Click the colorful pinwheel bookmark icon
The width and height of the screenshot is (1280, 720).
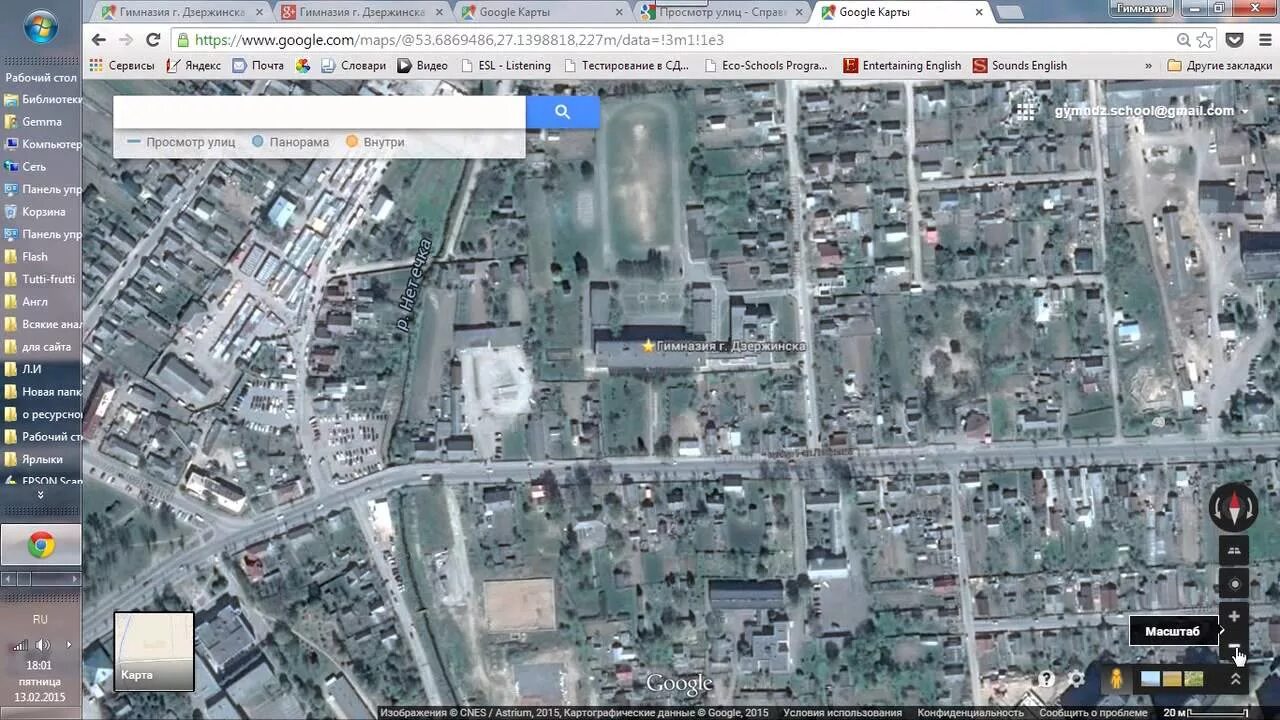click(302, 65)
